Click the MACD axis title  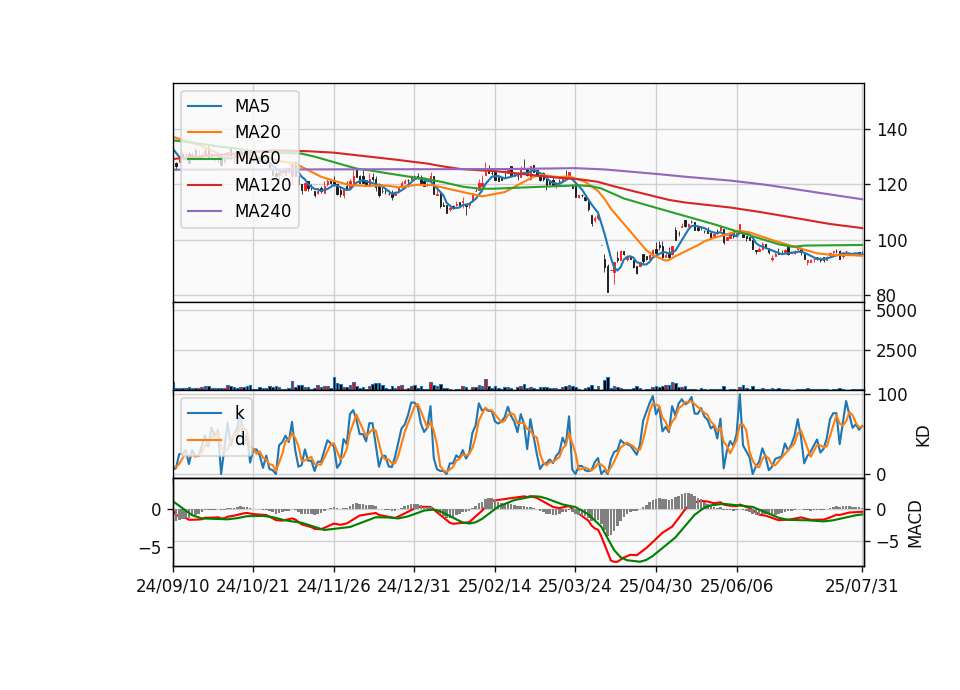point(915,524)
